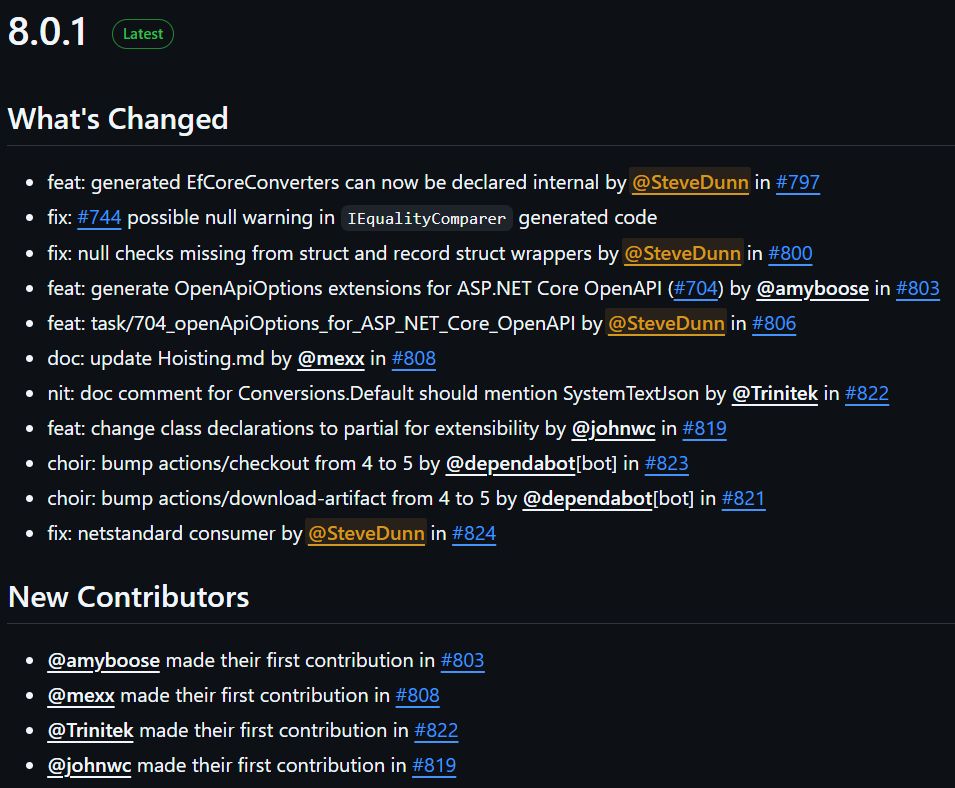The image size is (955, 788).
Task: Open #803 under New Contributors
Action: 462,661
